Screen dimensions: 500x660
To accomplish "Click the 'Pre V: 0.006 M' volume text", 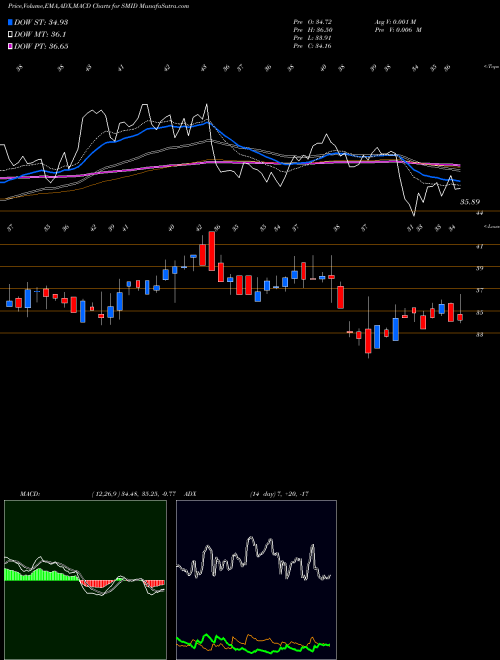I will tap(398, 29).
